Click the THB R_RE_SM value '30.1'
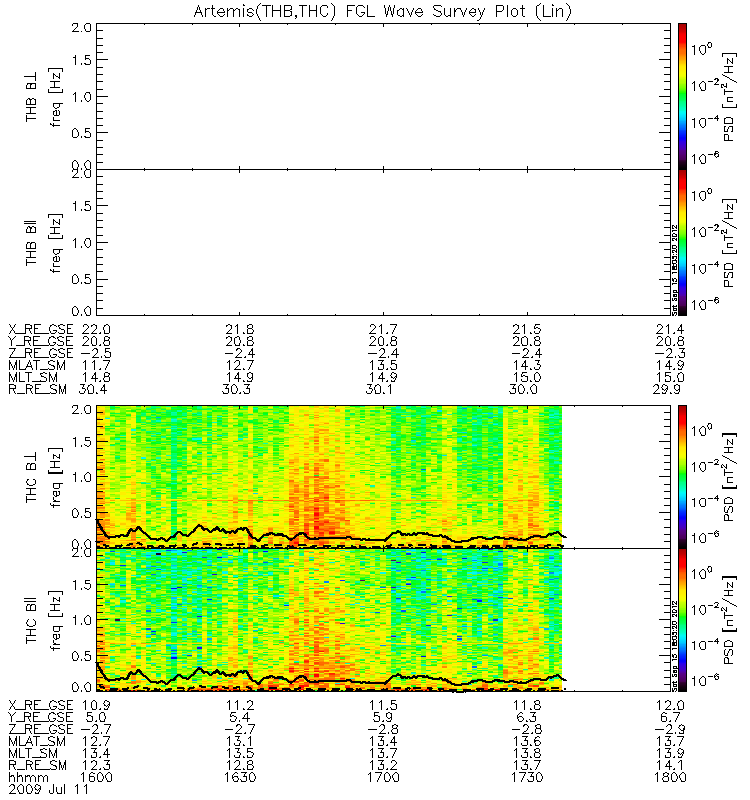The image size is (750, 800). tap(380, 389)
